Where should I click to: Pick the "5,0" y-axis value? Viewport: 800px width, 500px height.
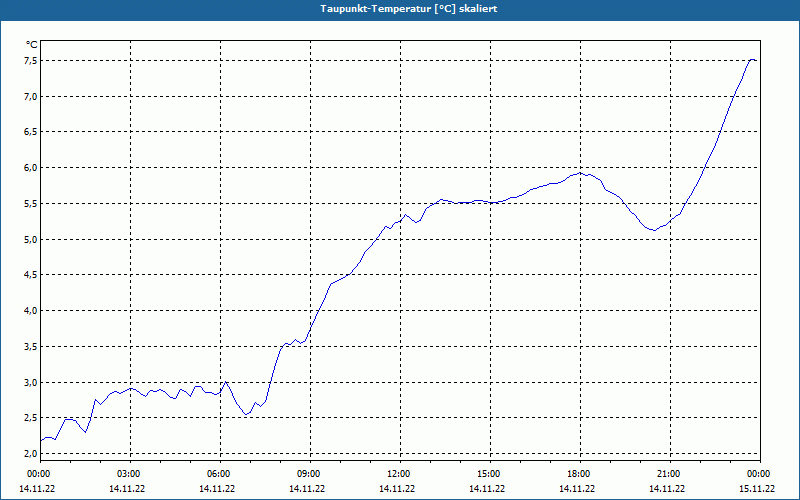tap(31, 239)
